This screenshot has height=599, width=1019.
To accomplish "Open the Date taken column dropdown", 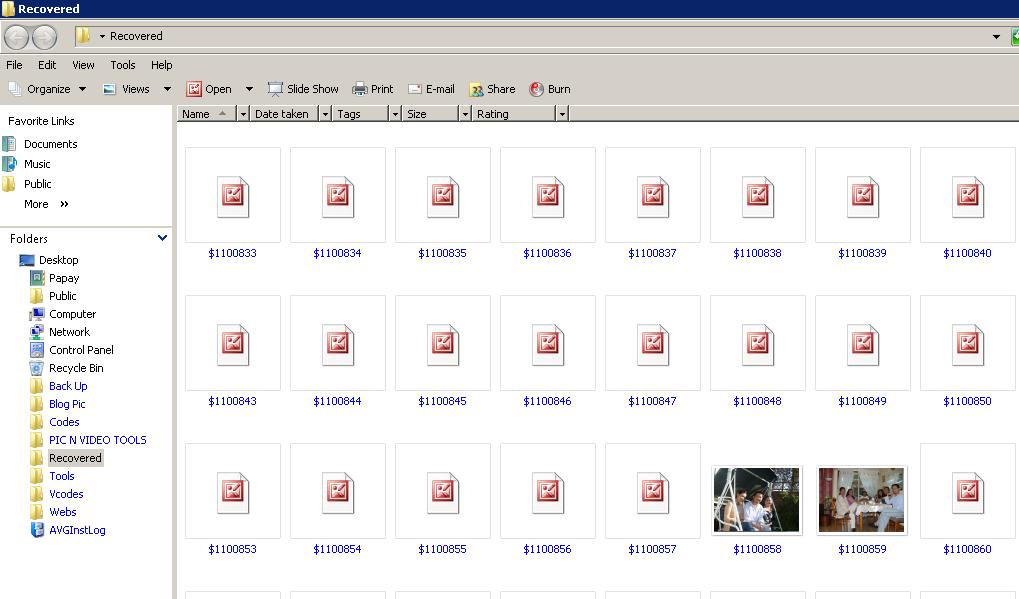I will (326, 114).
